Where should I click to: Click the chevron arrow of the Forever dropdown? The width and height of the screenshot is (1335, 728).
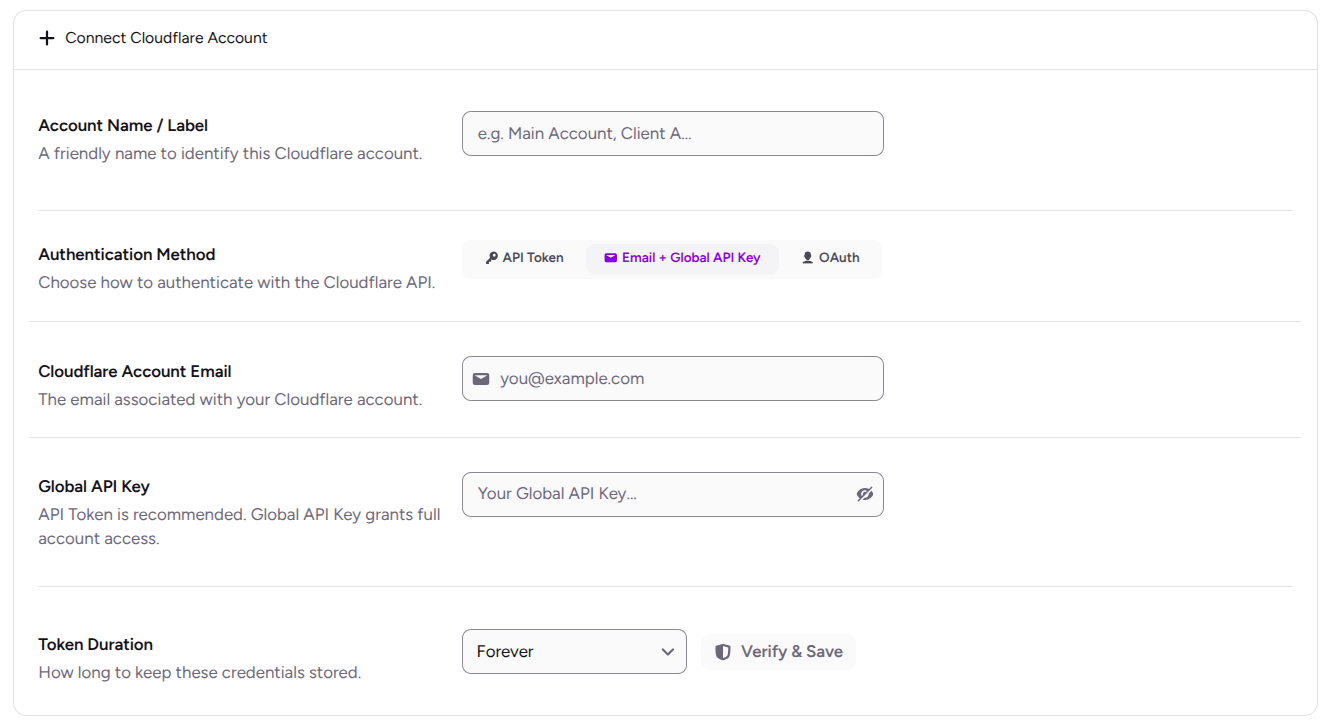tap(668, 652)
